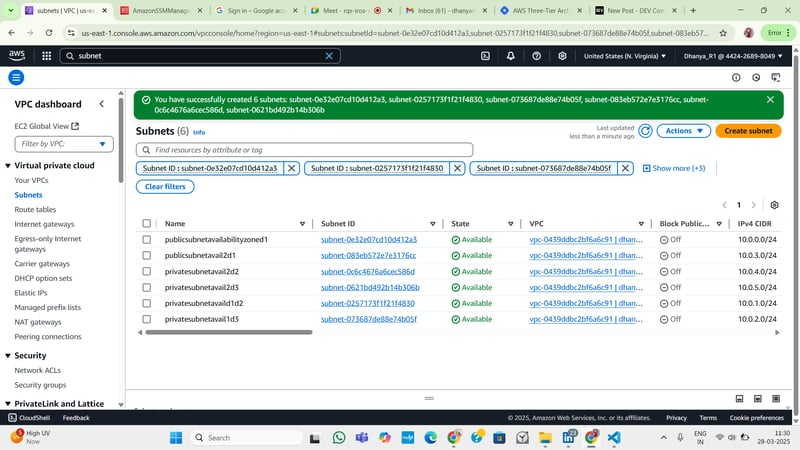The width and height of the screenshot is (800, 450).
Task: Collapse the VPC dashboard sidebar
Action: 102,104
